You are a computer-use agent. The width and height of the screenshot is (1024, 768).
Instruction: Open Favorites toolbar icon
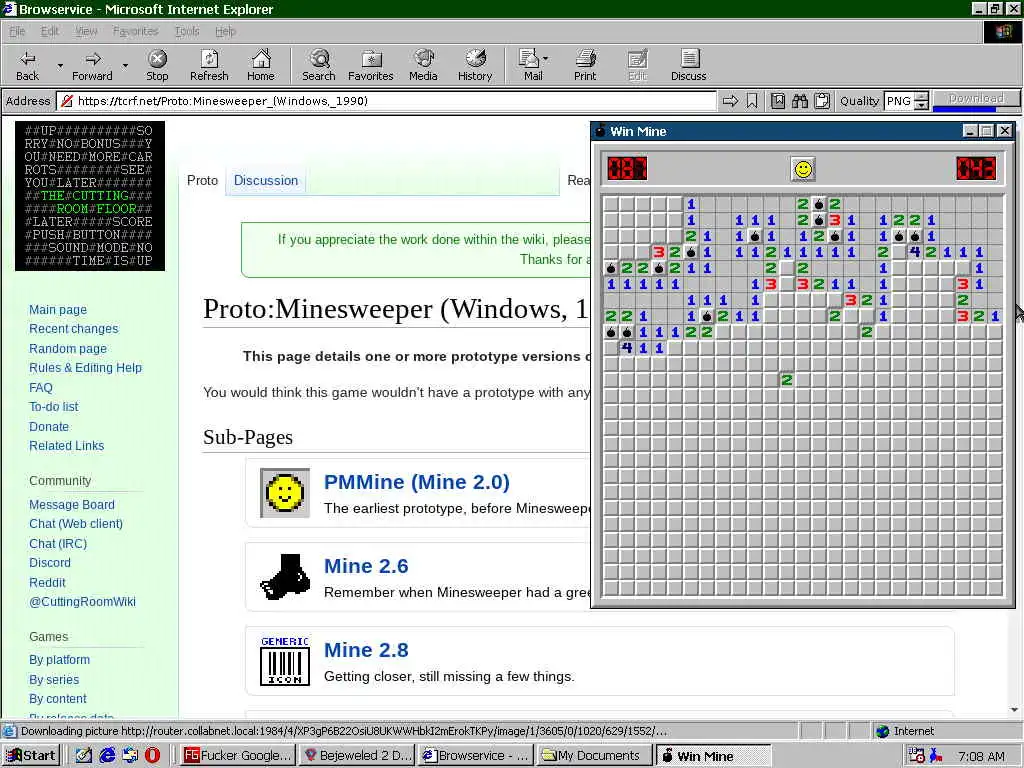[371, 59]
